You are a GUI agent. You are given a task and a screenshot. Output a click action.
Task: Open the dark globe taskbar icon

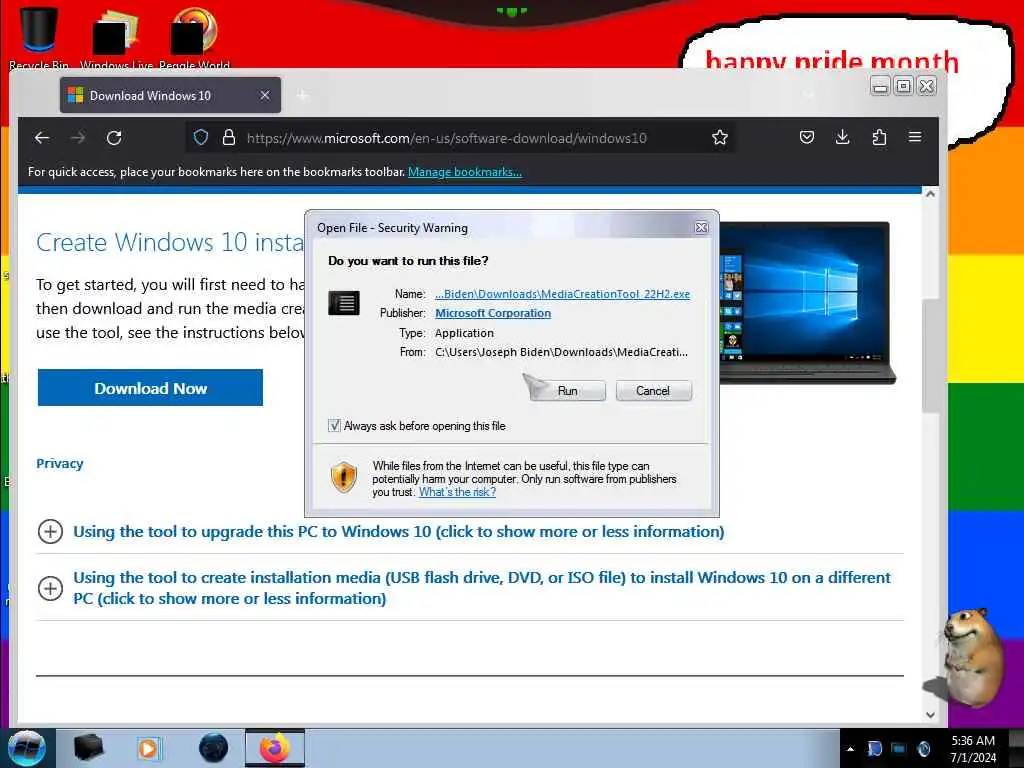(x=214, y=748)
